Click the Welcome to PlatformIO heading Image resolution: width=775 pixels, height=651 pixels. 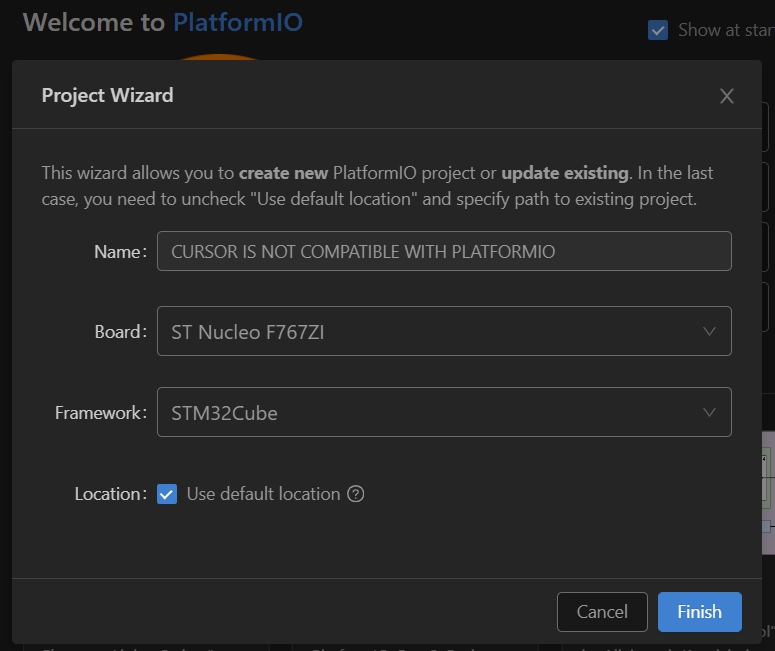click(163, 22)
